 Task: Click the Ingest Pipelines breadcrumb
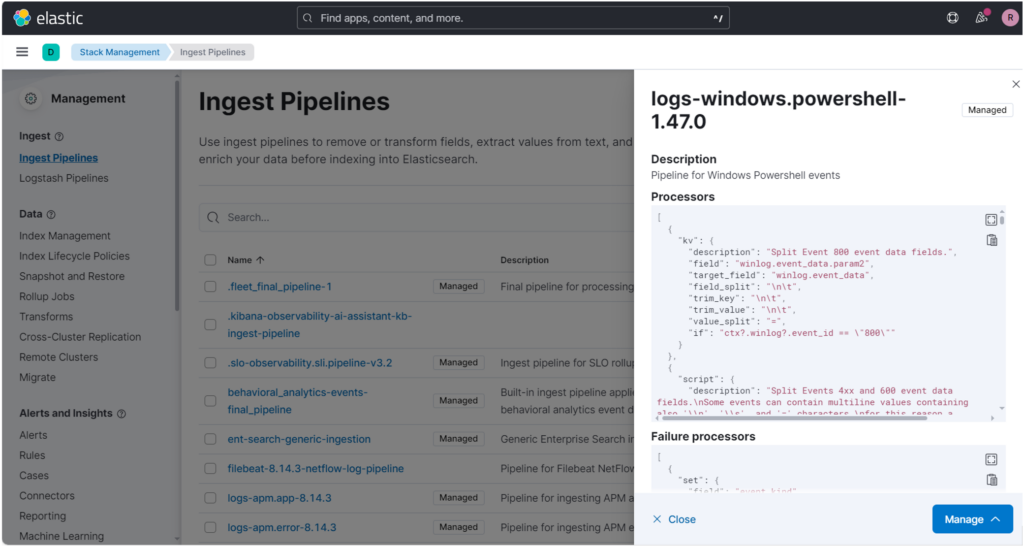(x=213, y=52)
